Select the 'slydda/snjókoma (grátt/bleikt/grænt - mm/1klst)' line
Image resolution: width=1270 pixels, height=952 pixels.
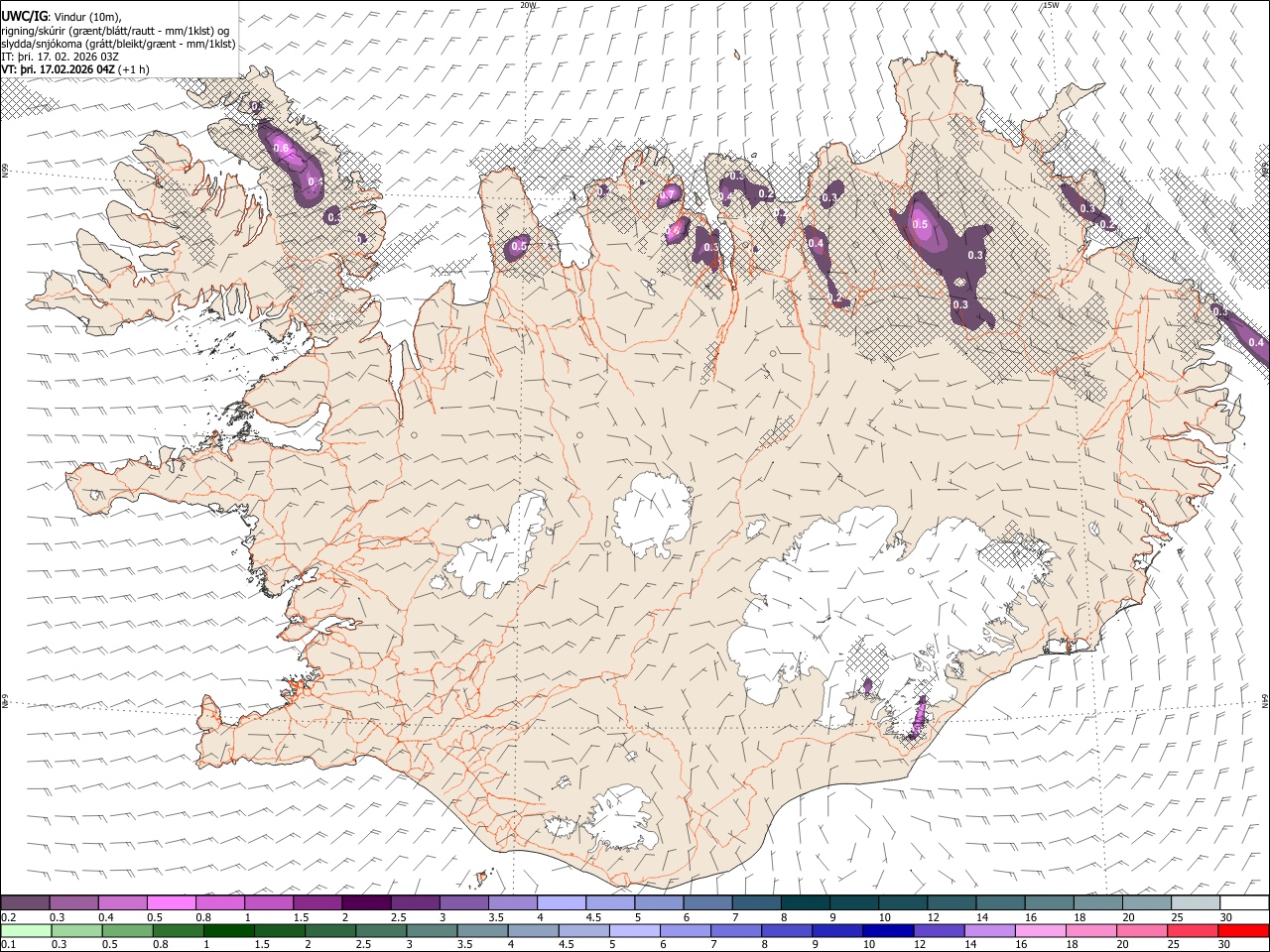[x=118, y=44]
